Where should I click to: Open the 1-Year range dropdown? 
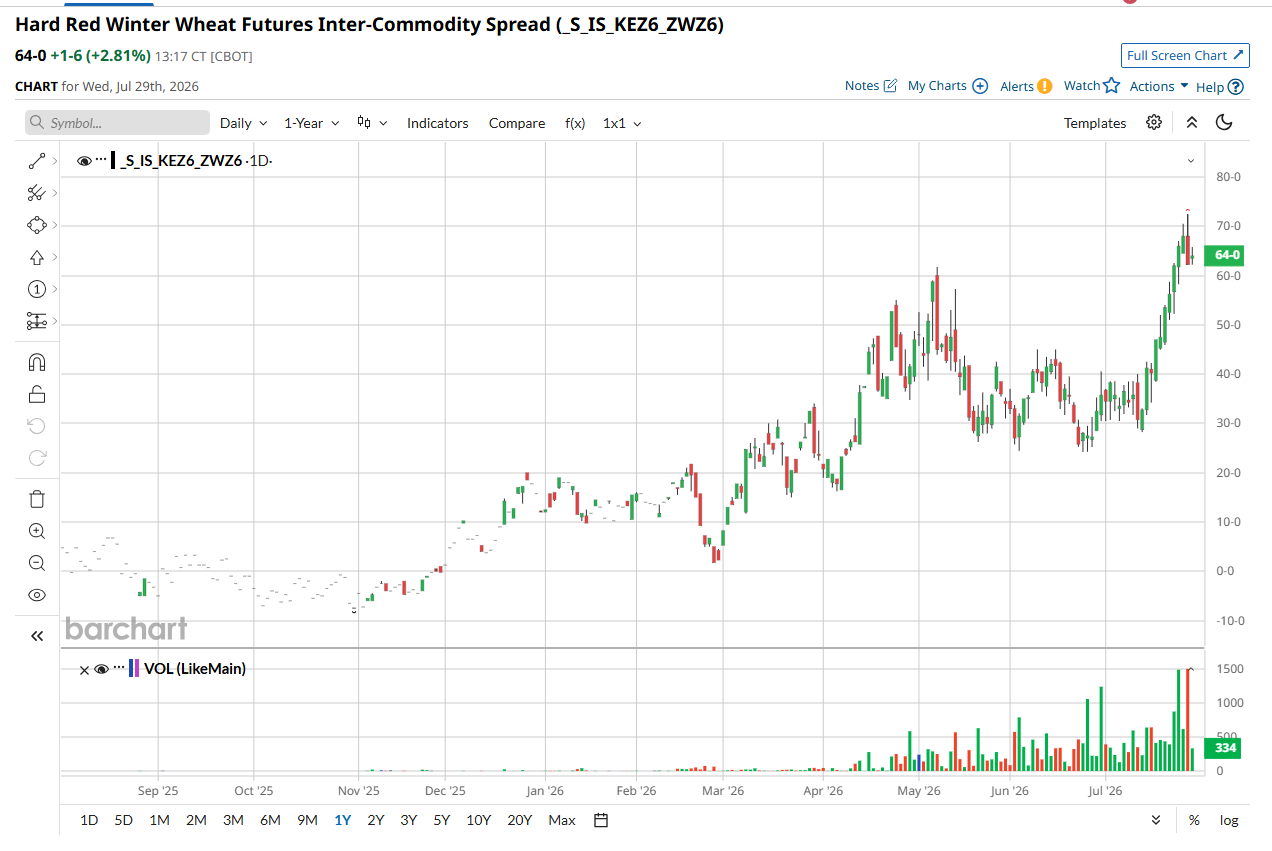coord(311,123)
